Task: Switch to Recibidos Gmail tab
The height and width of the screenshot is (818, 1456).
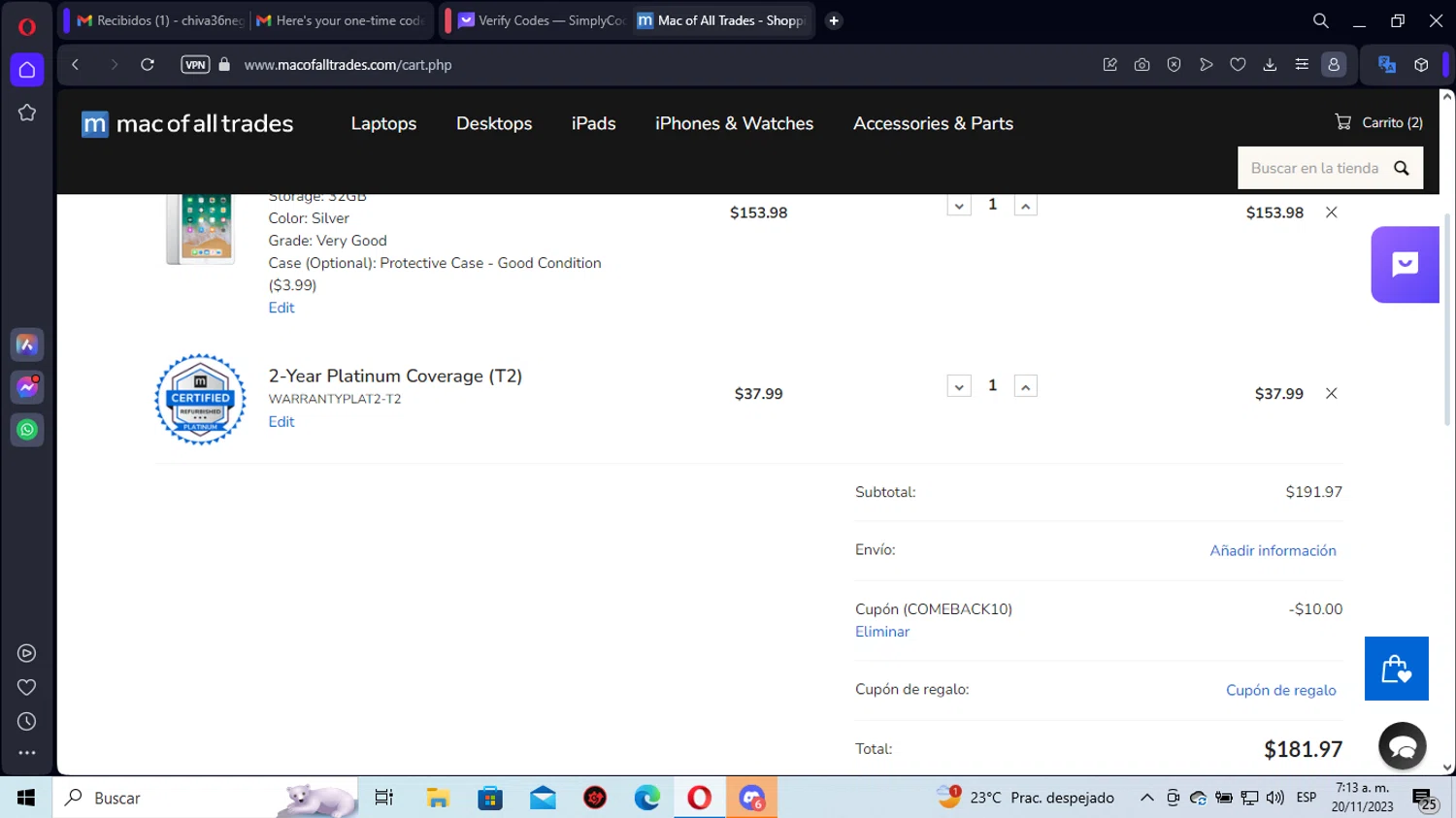Action: coord(159,20)
